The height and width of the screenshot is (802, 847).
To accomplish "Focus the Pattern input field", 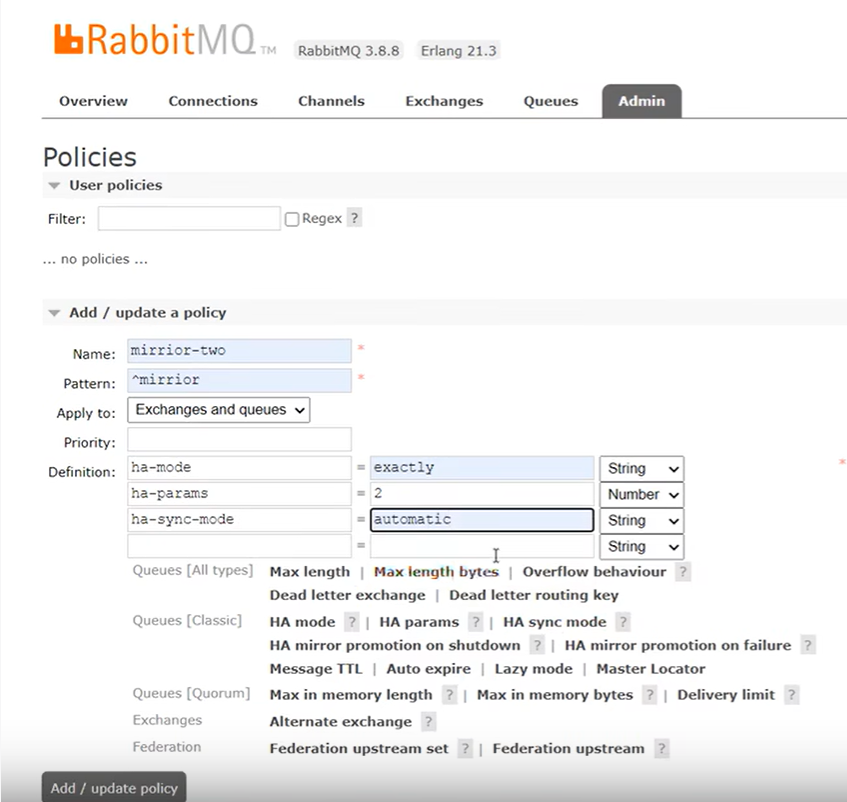I will click(239, 380).
